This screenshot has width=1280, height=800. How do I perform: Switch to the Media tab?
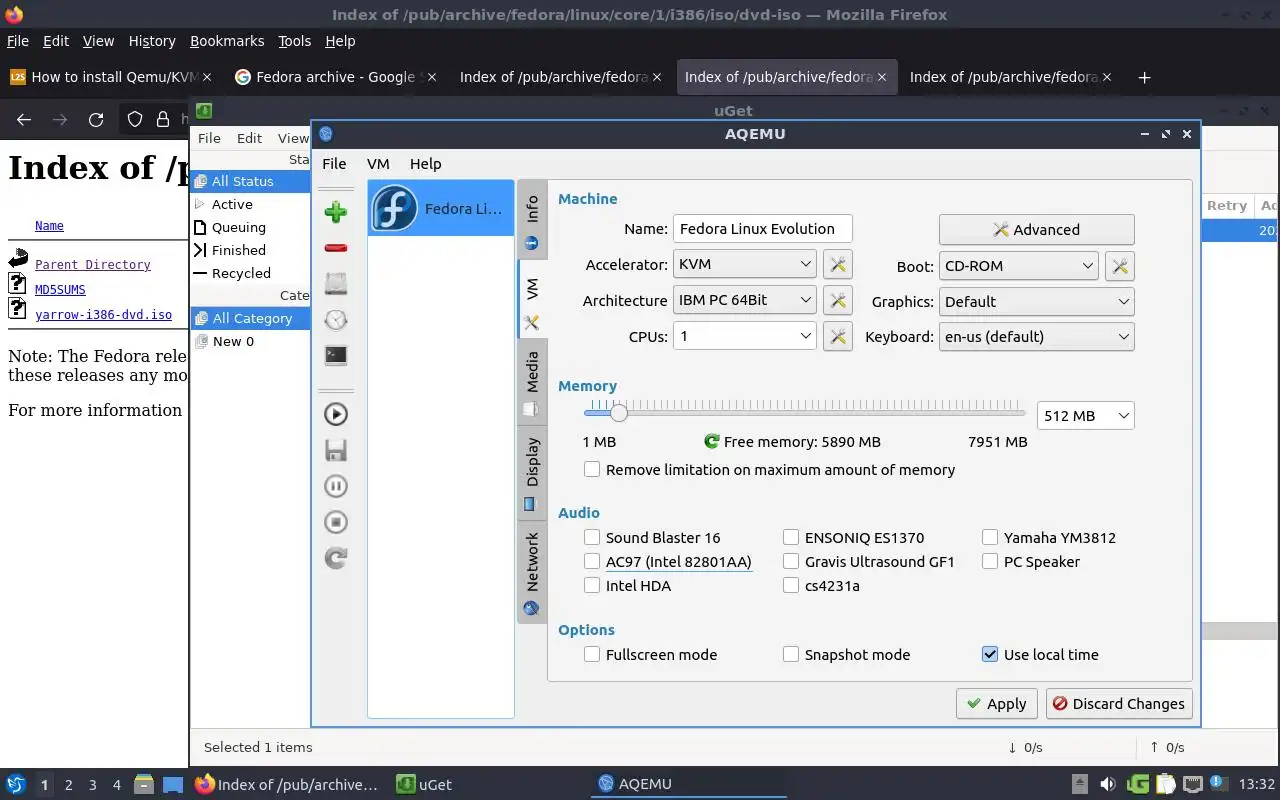point(532,383)
